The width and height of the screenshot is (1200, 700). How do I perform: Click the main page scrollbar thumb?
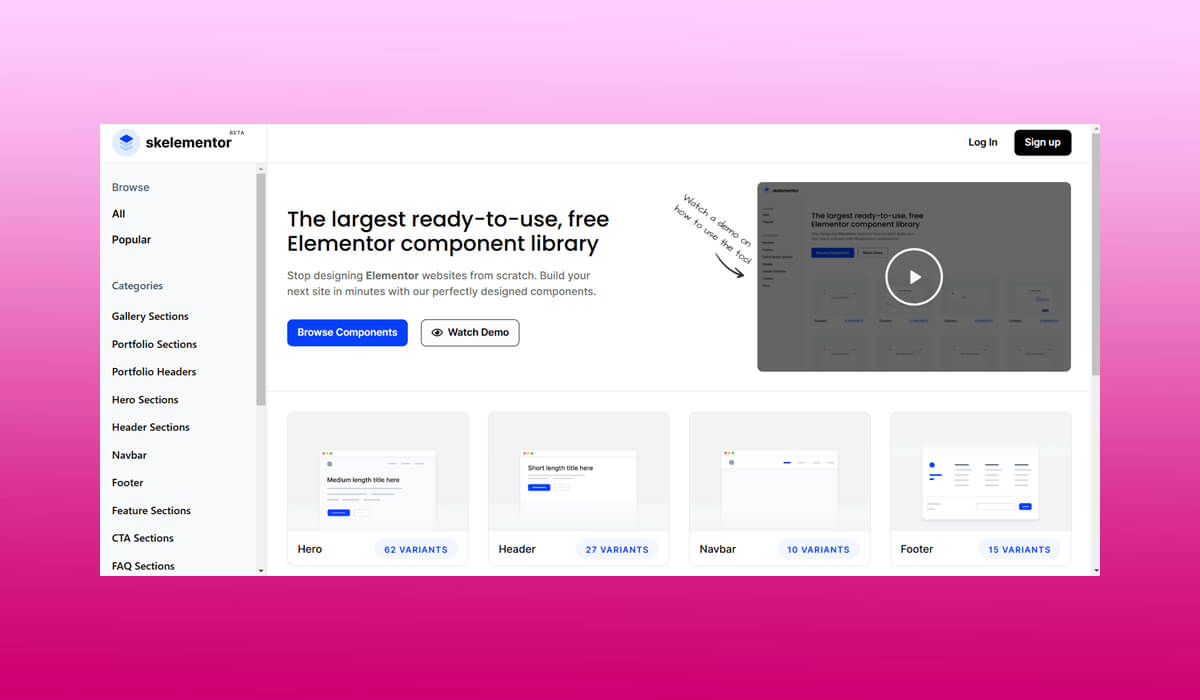point(1095,255)
